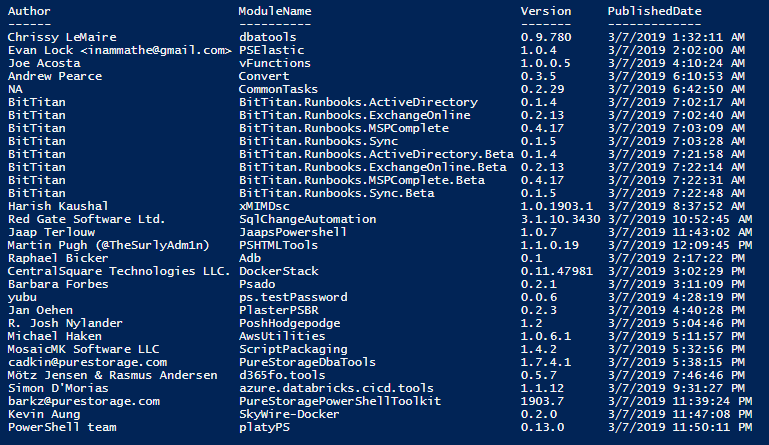This screenshot has height=445, width=769.
Task: Click BitTitan.Runbooks.ActiveDirectory.Beta module text
Action: [x=376, y=154]
